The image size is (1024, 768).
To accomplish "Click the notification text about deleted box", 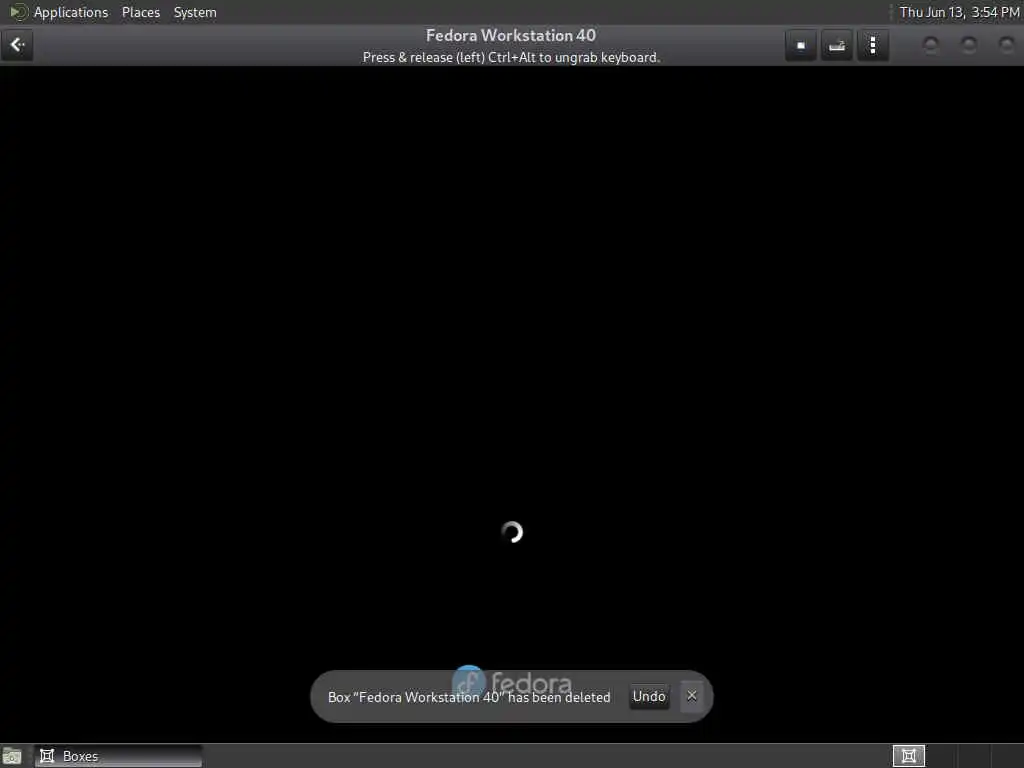I will click(x=469, y=697).
